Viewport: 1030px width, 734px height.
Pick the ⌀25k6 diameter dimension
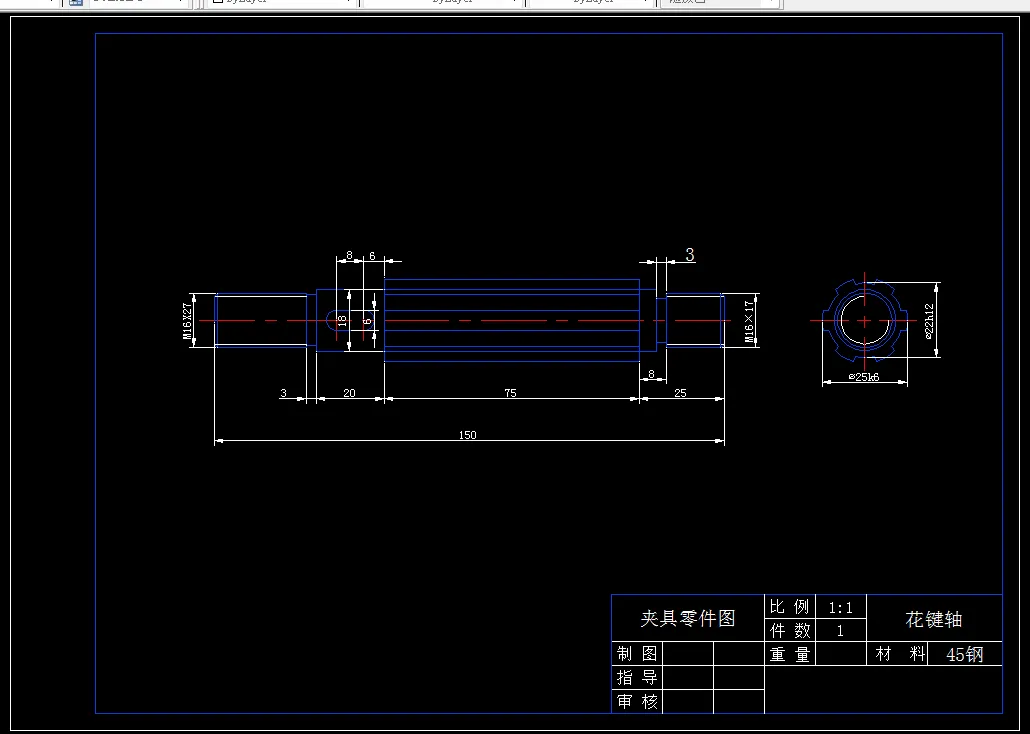tap(864, 377)
